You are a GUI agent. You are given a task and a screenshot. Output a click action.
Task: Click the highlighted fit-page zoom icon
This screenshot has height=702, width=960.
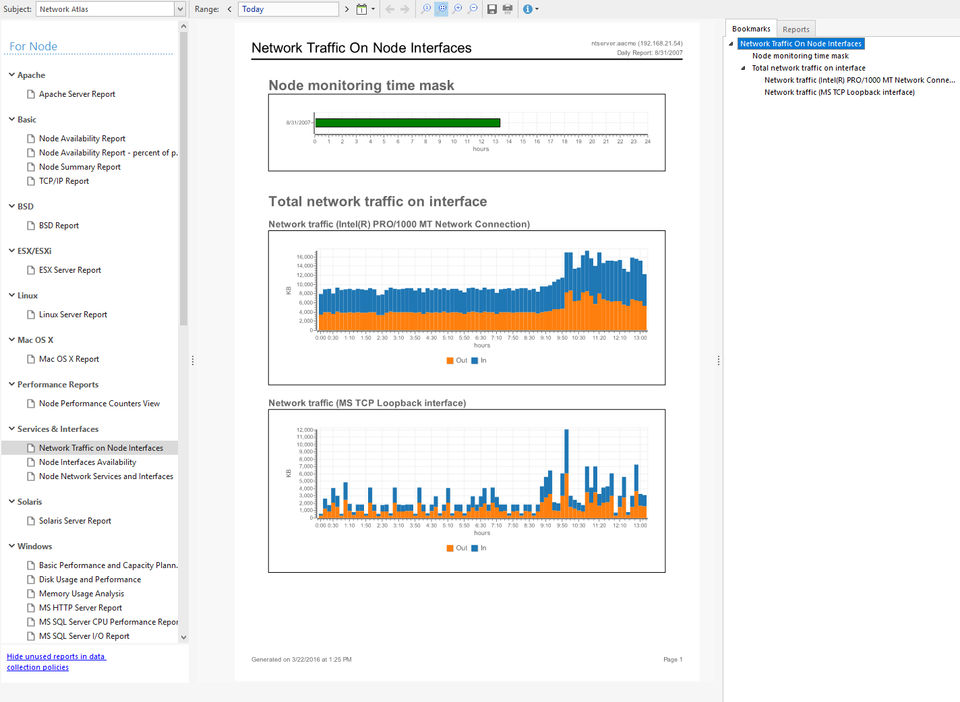pos(442,9)
